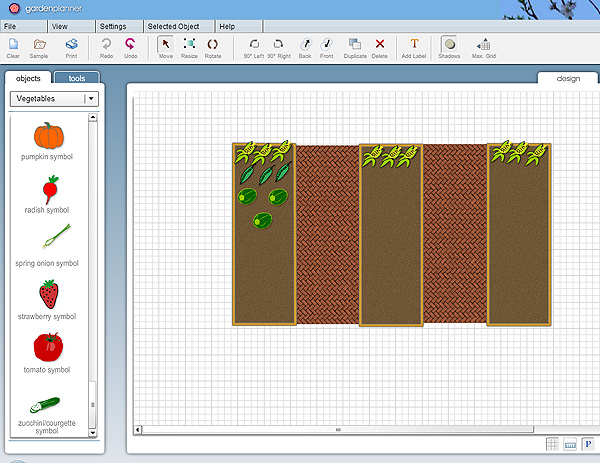This screenshot has height=463, width=600.
Task: Switch to the tools tab
Action: coord(77,78)
